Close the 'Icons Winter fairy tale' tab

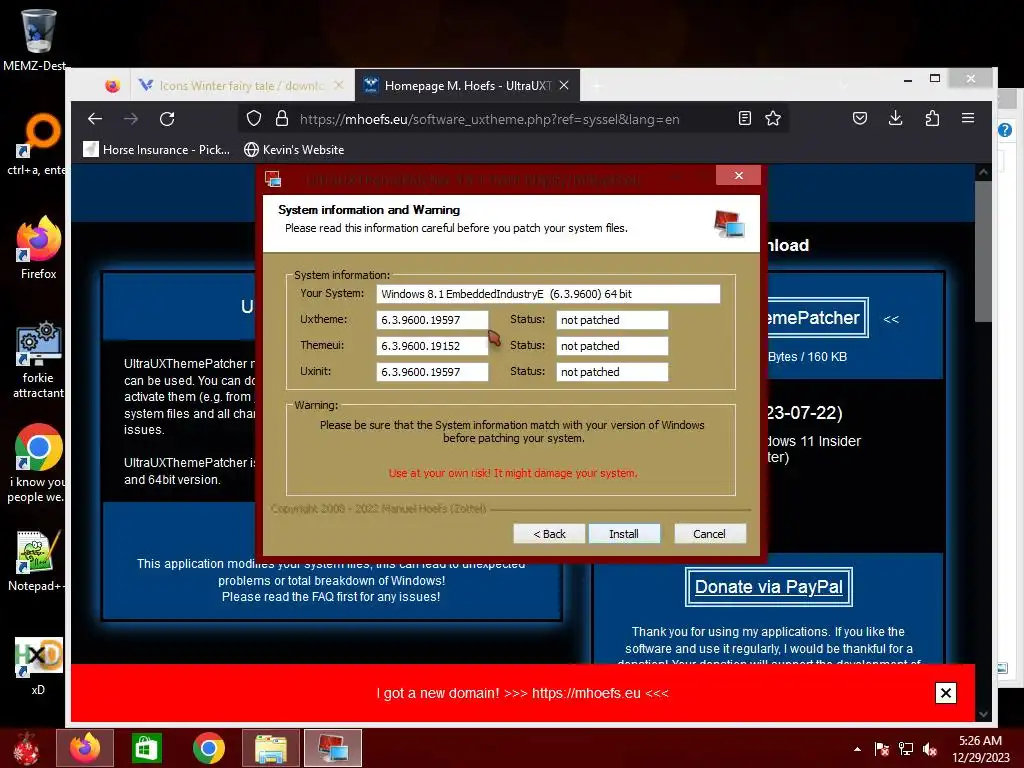click(x=338, y=86)
